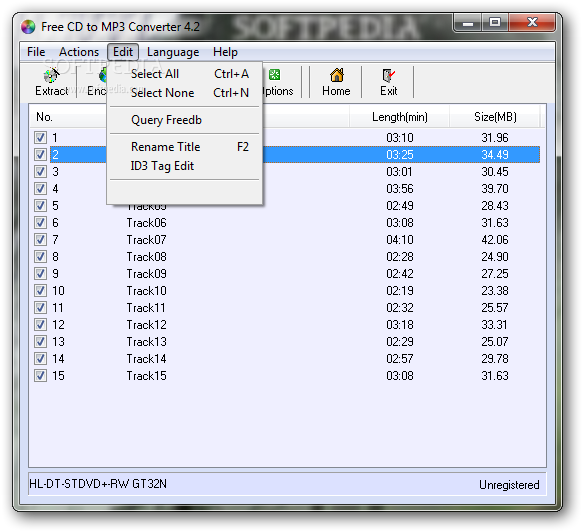Click the Exit door icon
The width and height of the screenshot is (583, 532).
(389, 75)
